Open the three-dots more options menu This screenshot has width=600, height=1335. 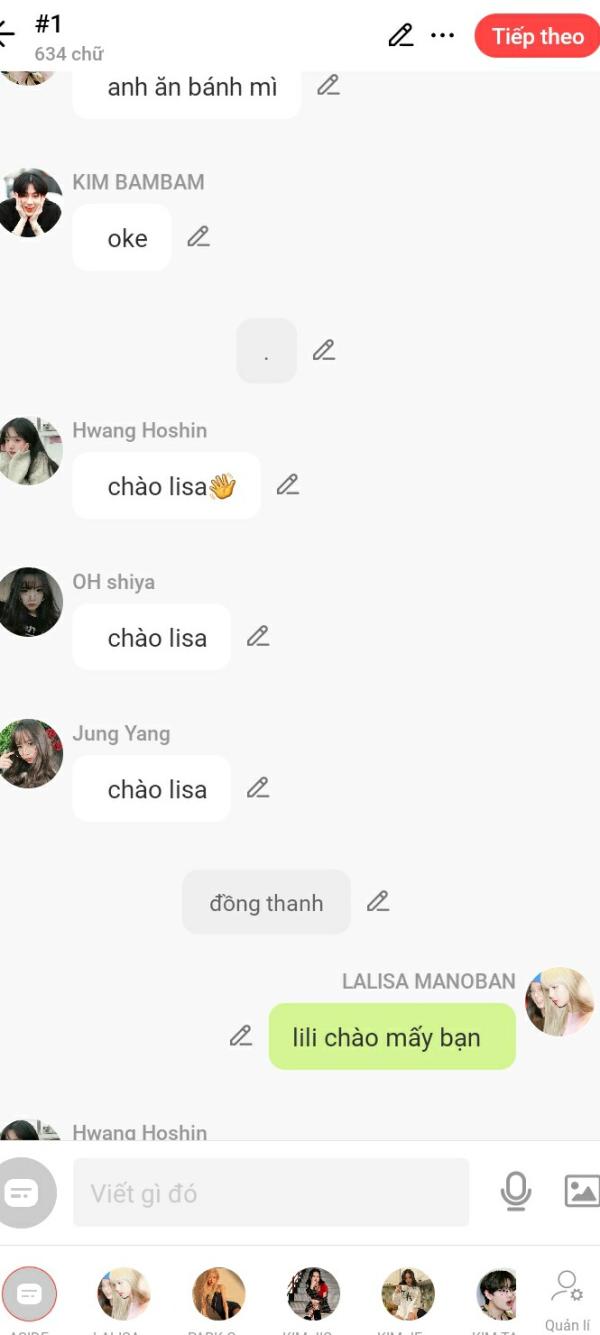[442, 36]
